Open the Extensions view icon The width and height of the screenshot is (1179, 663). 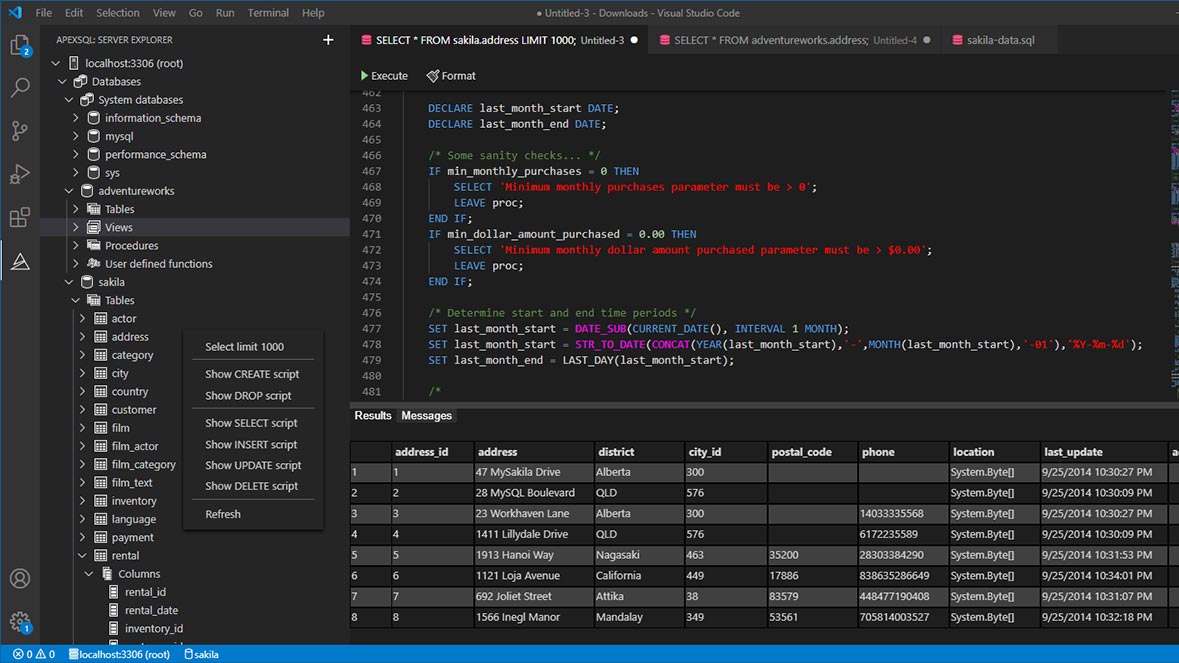click(21, 217)
